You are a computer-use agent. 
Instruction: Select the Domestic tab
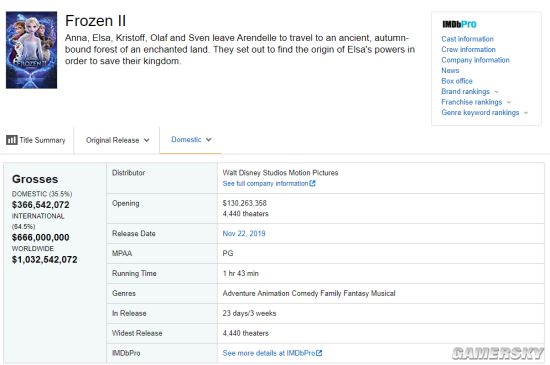pos(191,140)
